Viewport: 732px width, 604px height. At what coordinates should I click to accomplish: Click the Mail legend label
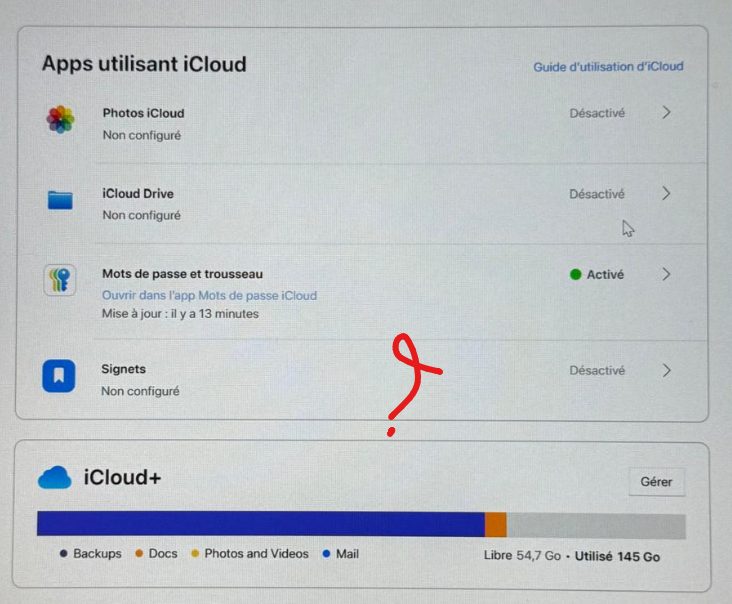pos(347,554)
